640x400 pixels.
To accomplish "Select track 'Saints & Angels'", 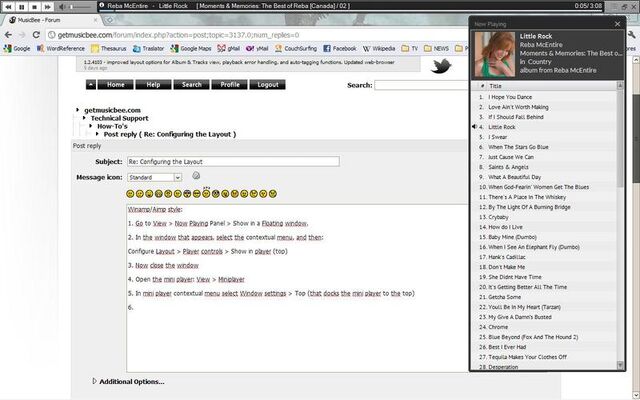I will point(544,167).
